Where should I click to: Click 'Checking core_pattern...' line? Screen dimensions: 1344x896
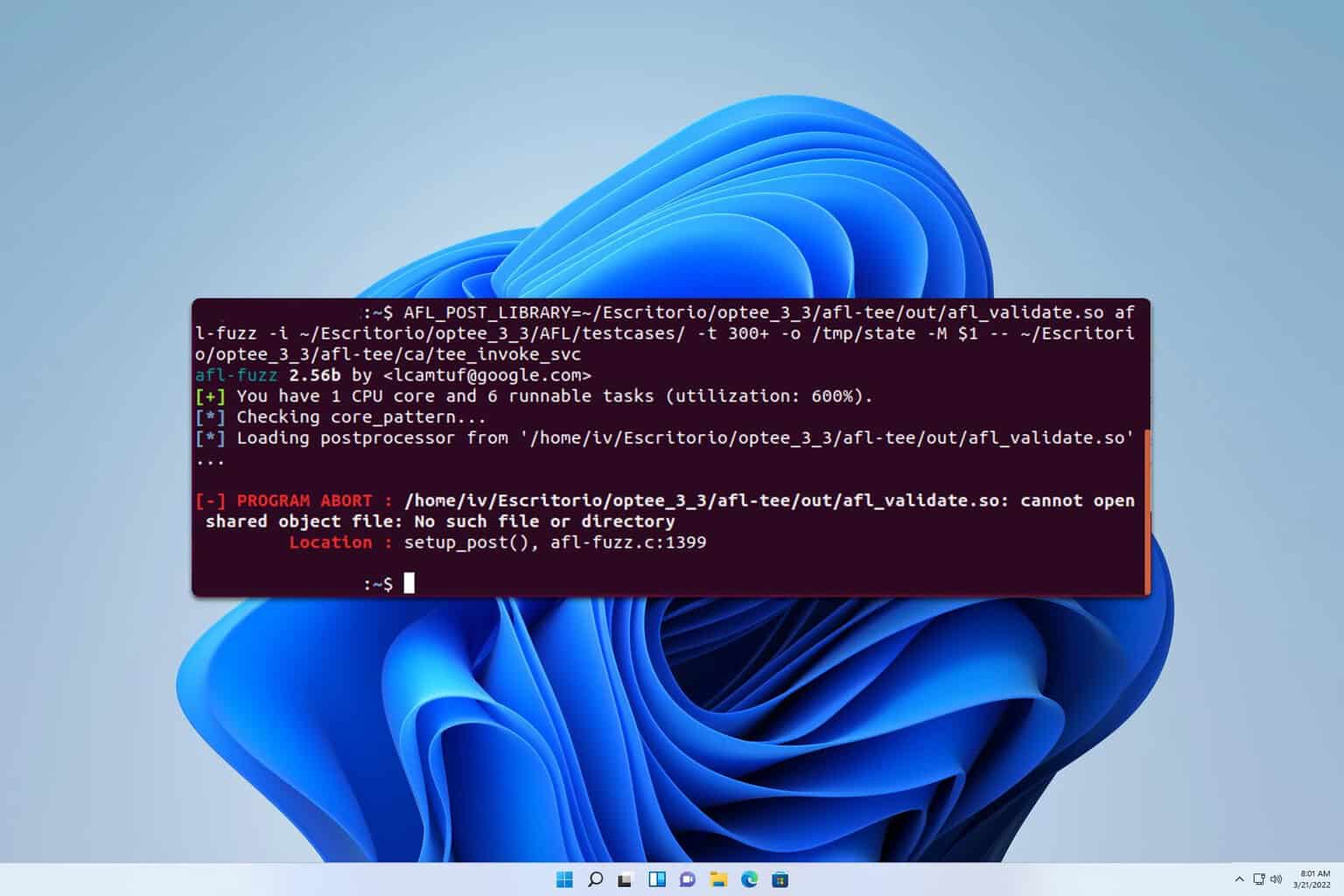(340, 417)
